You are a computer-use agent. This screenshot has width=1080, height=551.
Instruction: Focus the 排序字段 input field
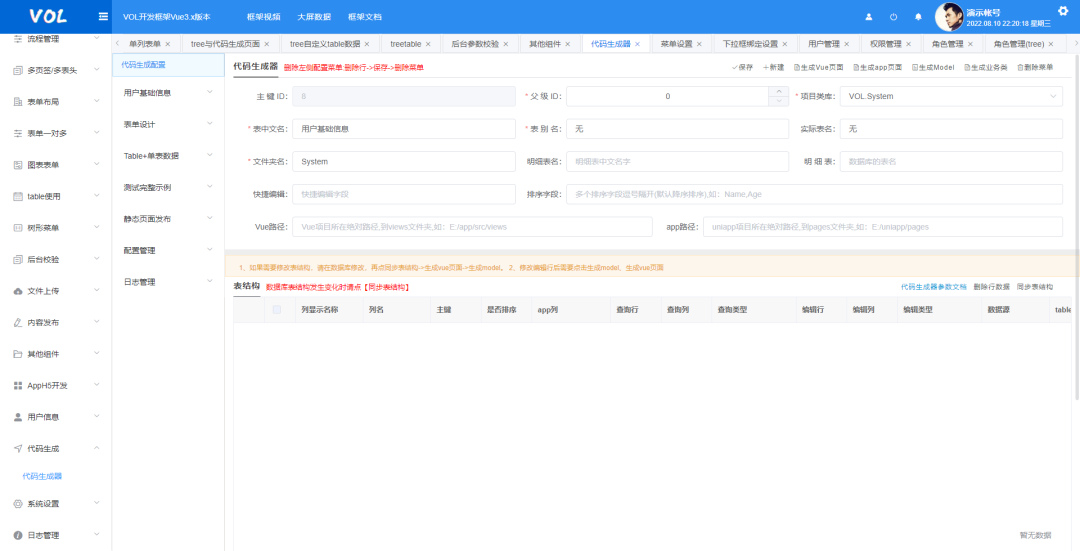814,194
